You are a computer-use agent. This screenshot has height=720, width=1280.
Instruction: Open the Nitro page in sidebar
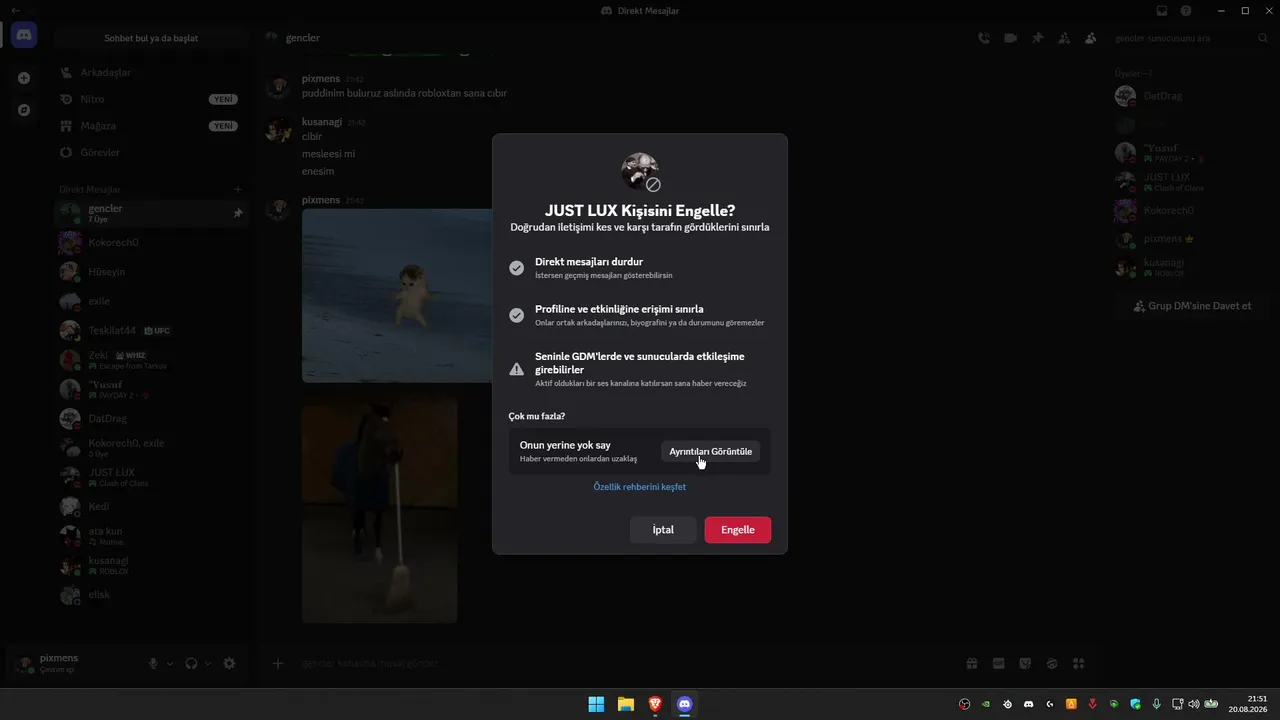(151, 99)
